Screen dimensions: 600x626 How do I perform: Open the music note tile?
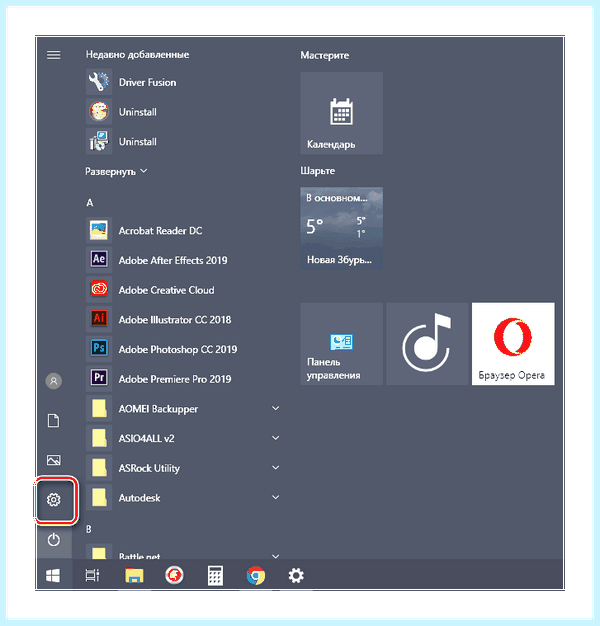427,344
